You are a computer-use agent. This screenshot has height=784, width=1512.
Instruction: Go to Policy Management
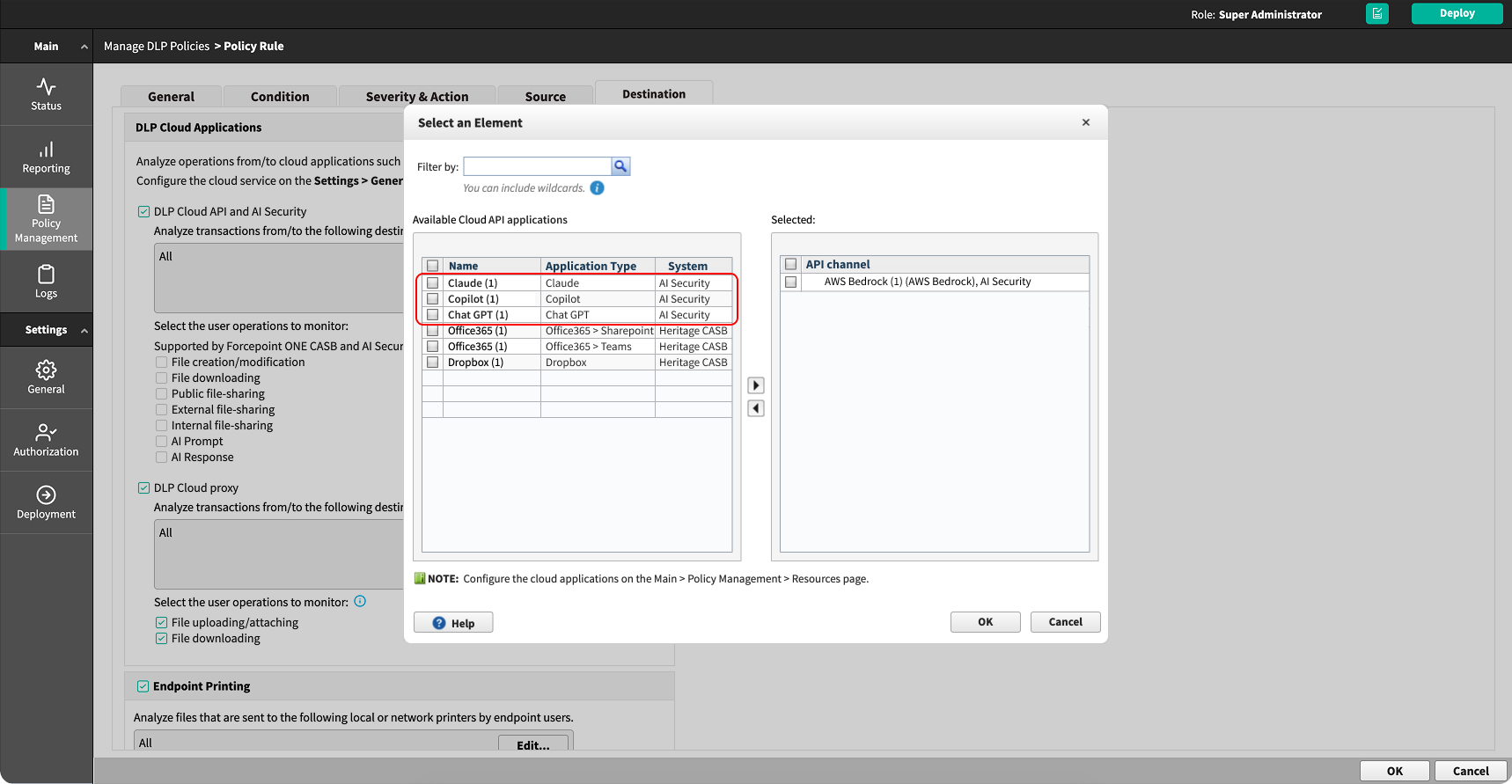pos(46,219)
